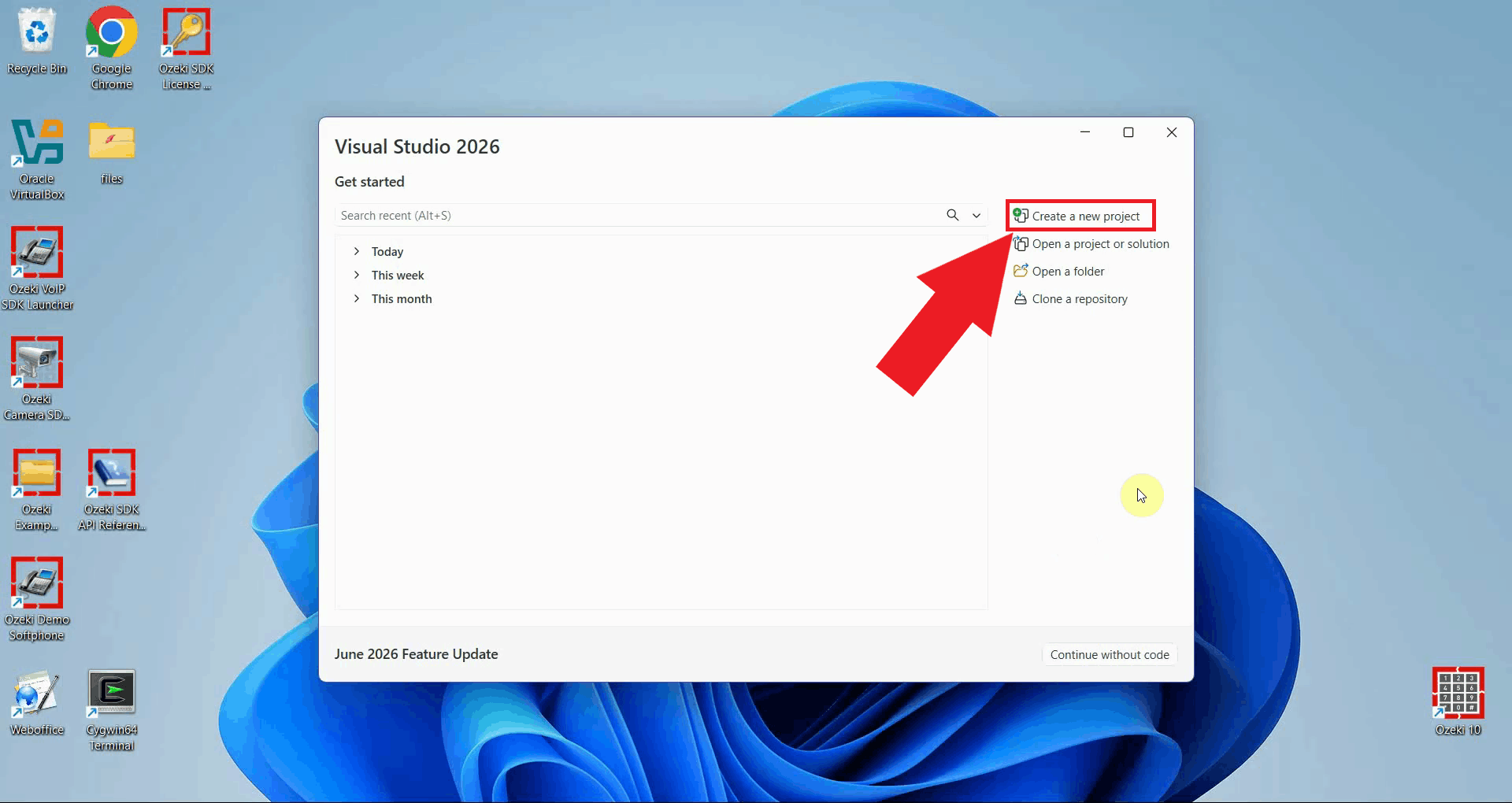The image size is (1512, 803).
Task: Maximize the Visual Studio 2026 window
Action: pyautogui.click(x=1128, y=132)
